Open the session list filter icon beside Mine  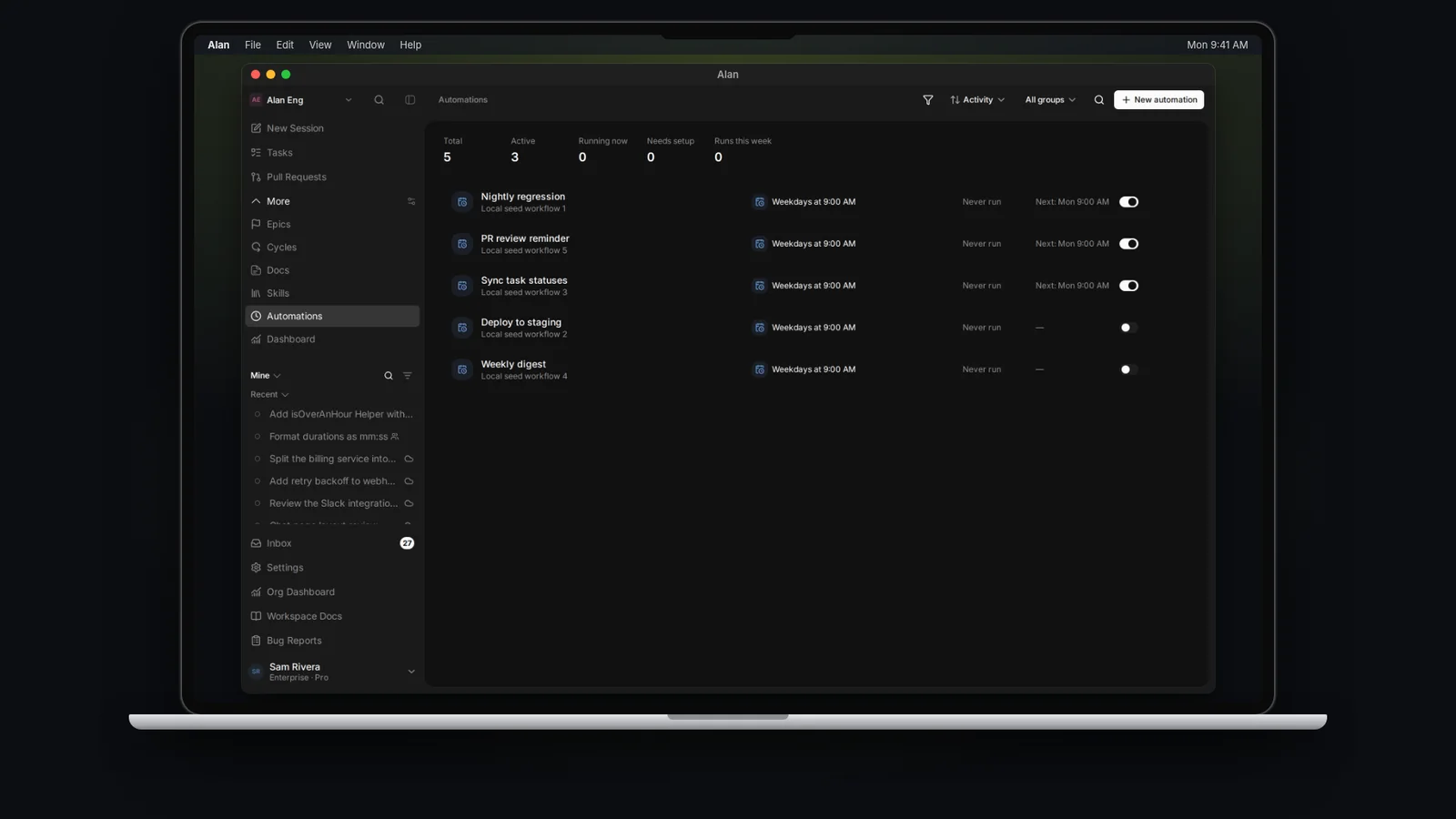pyautogui.click(x=408, y=376)
